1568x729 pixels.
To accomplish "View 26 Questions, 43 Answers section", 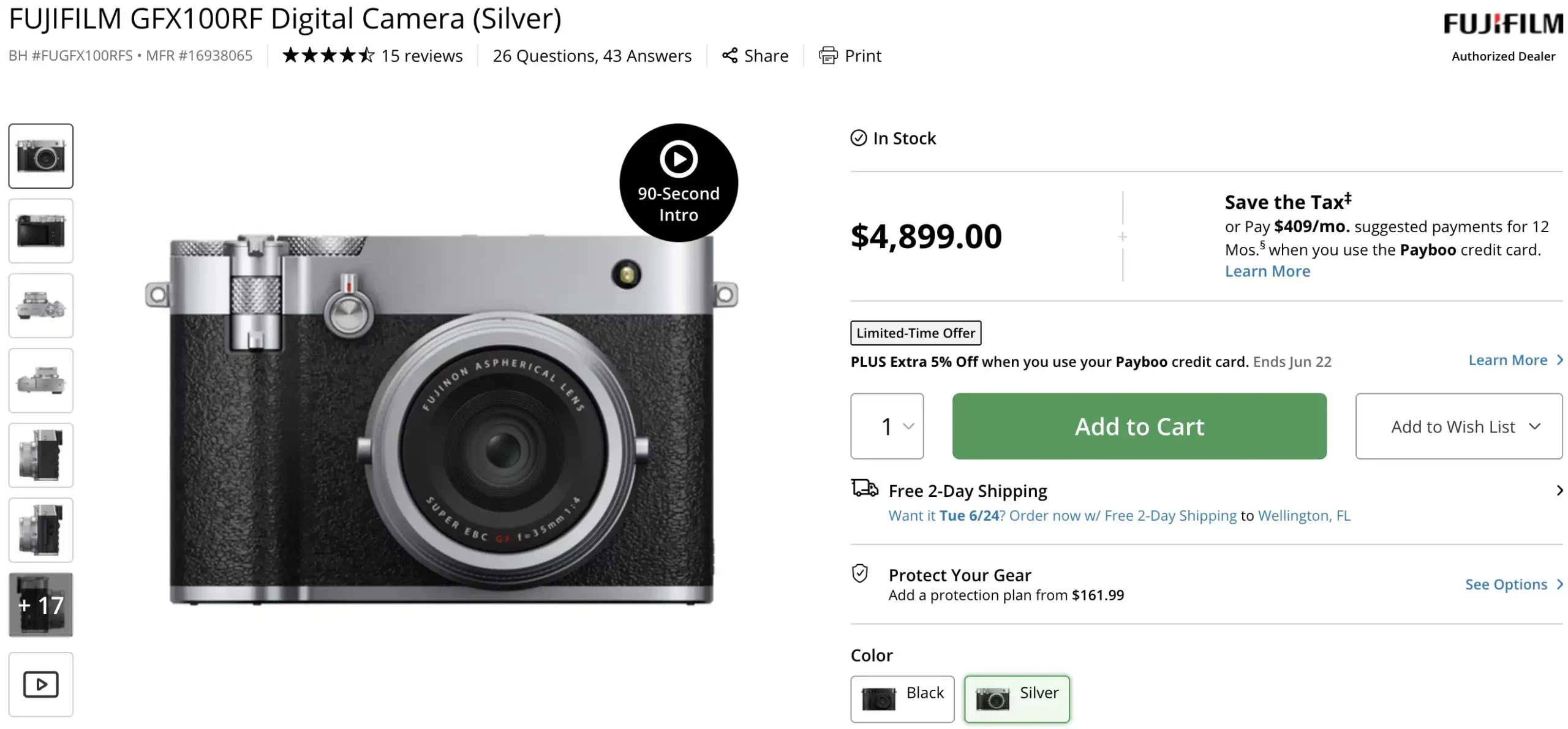I will [x=592, y=56].
